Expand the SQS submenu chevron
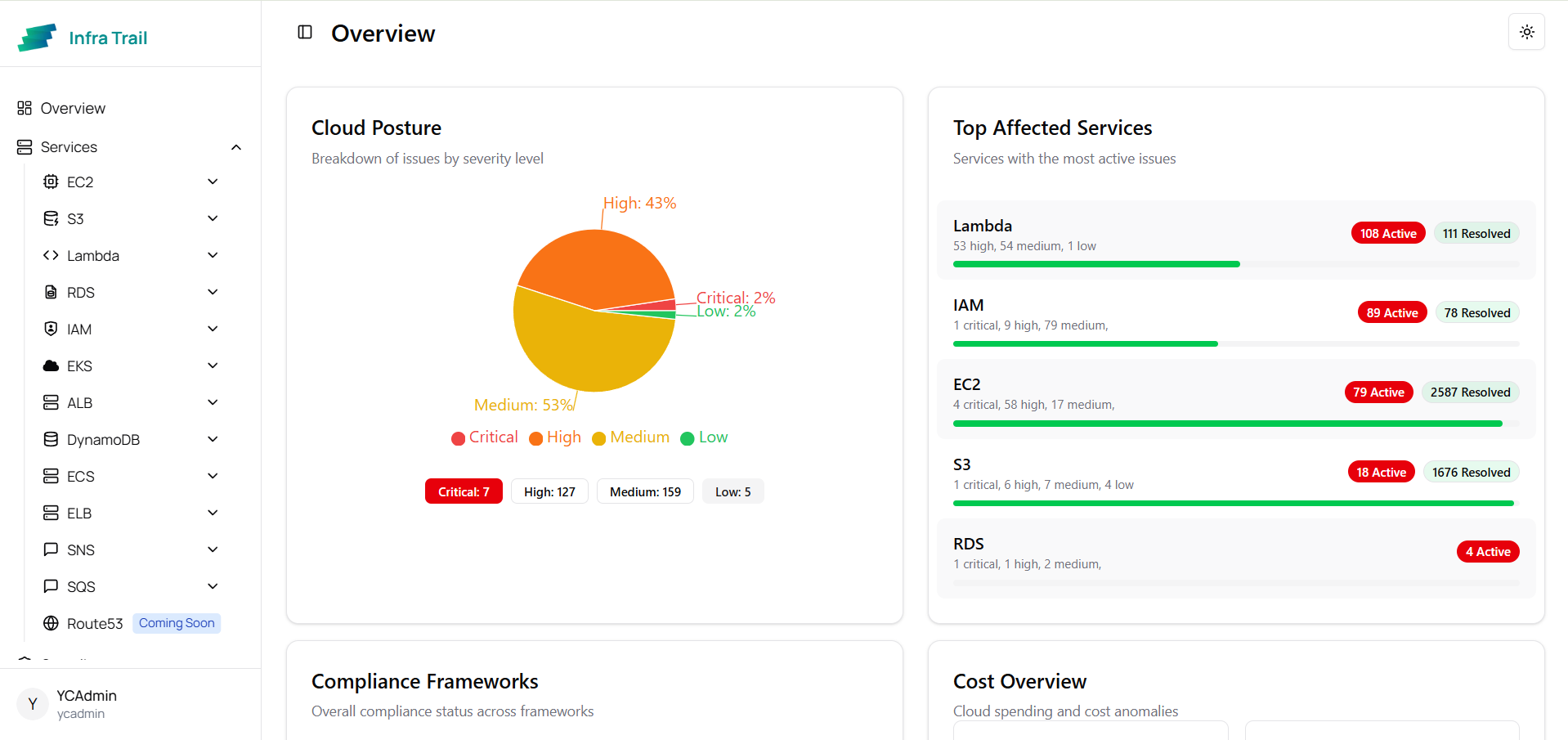 pyautogui.click(x=213, y=586)
